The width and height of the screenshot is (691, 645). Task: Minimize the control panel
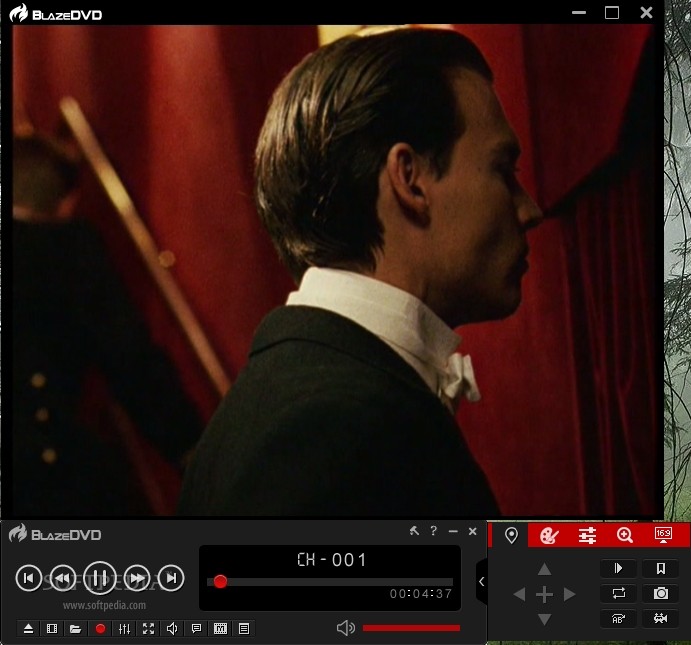[x=453, y=531]
